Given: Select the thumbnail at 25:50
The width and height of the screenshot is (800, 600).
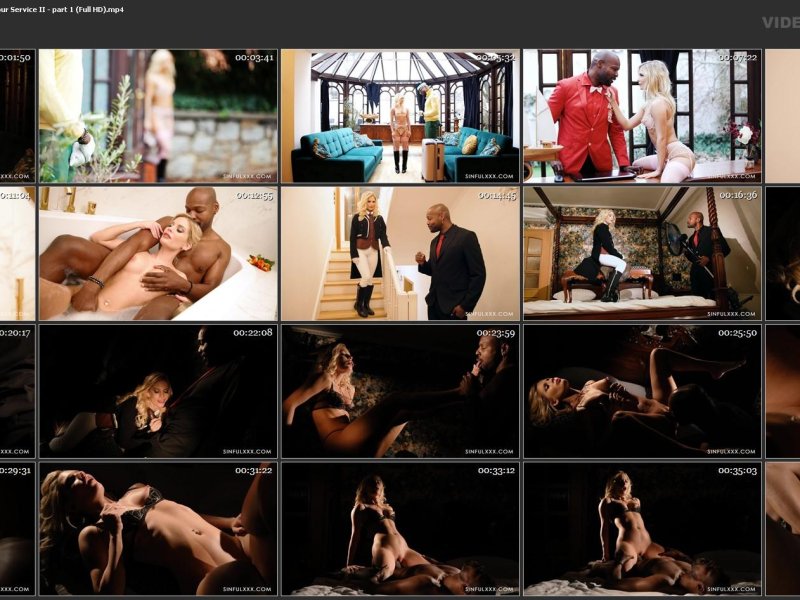Looking at the screenshot, I should [641, 391].
